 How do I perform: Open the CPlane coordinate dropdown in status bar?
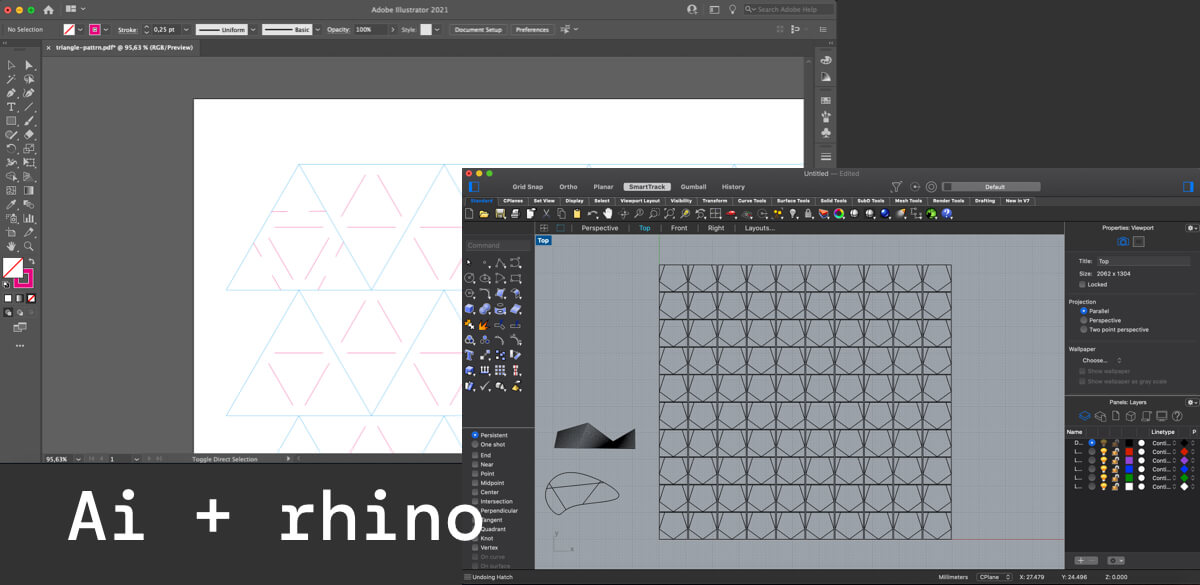[995, 577]
